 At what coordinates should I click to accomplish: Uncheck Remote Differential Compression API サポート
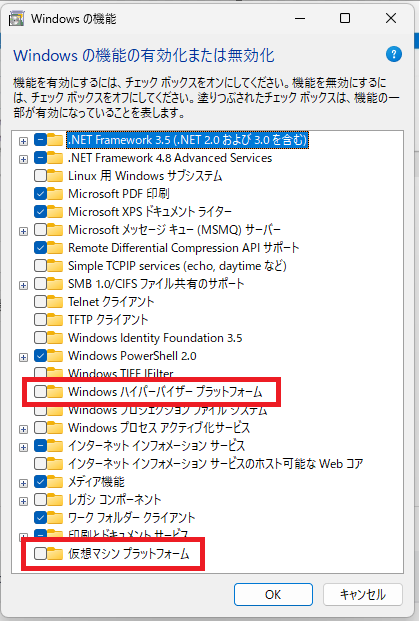(40, 248)
